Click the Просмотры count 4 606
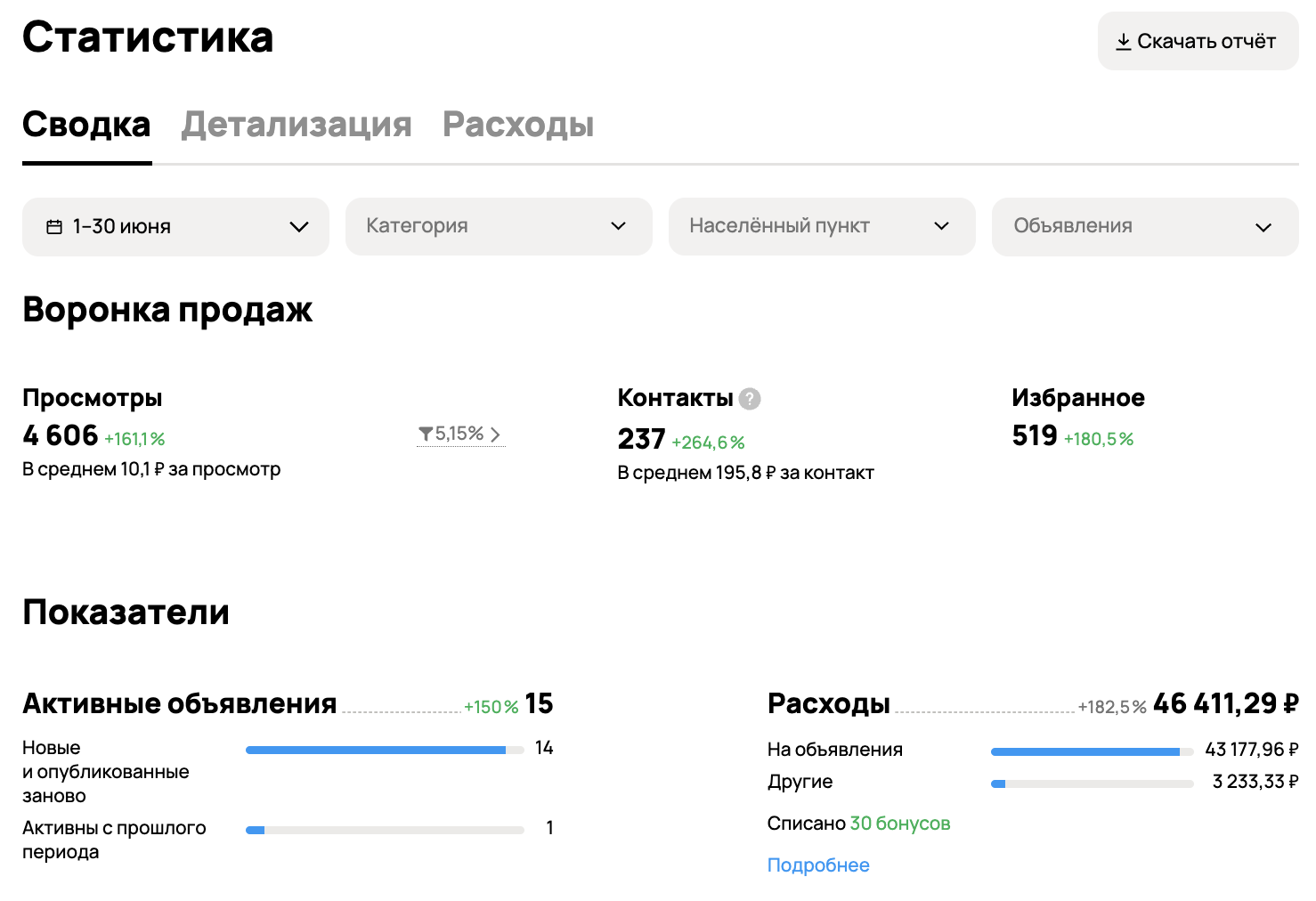 point(61,436)
